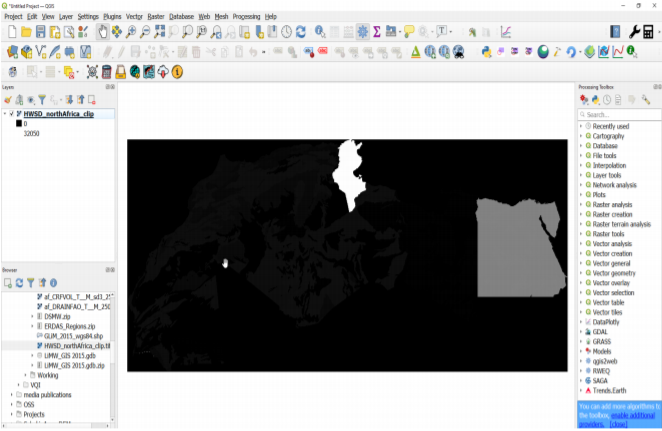Activate the Identify Features tool

tap(320, 32)
